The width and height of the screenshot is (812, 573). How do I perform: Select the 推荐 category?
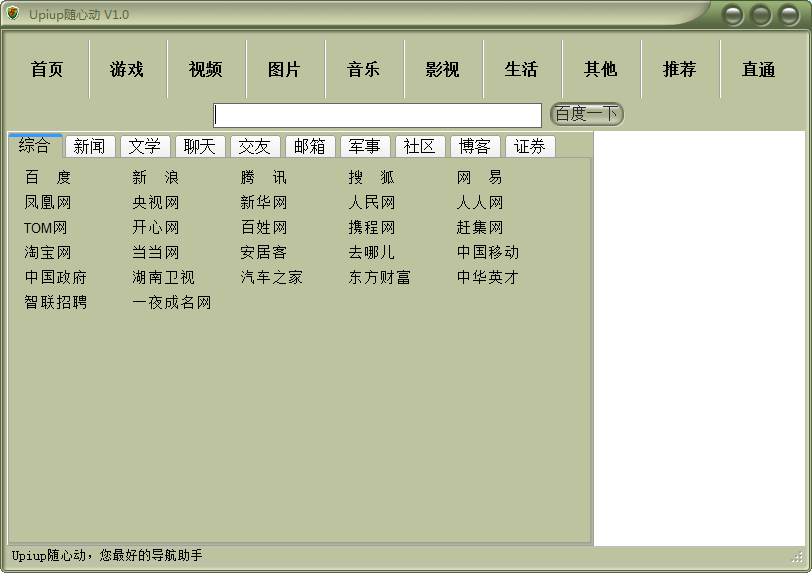click(x=679, y=69)
